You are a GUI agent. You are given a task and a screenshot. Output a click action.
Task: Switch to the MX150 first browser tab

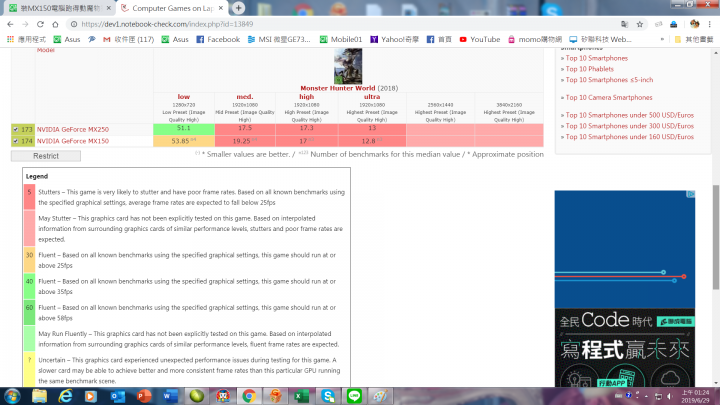point(59,8)
